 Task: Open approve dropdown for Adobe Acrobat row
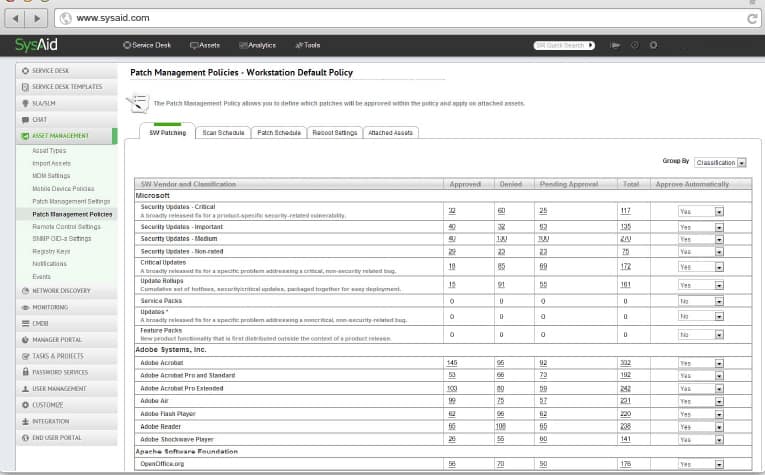pyautogui.click(x=701, y=363)
